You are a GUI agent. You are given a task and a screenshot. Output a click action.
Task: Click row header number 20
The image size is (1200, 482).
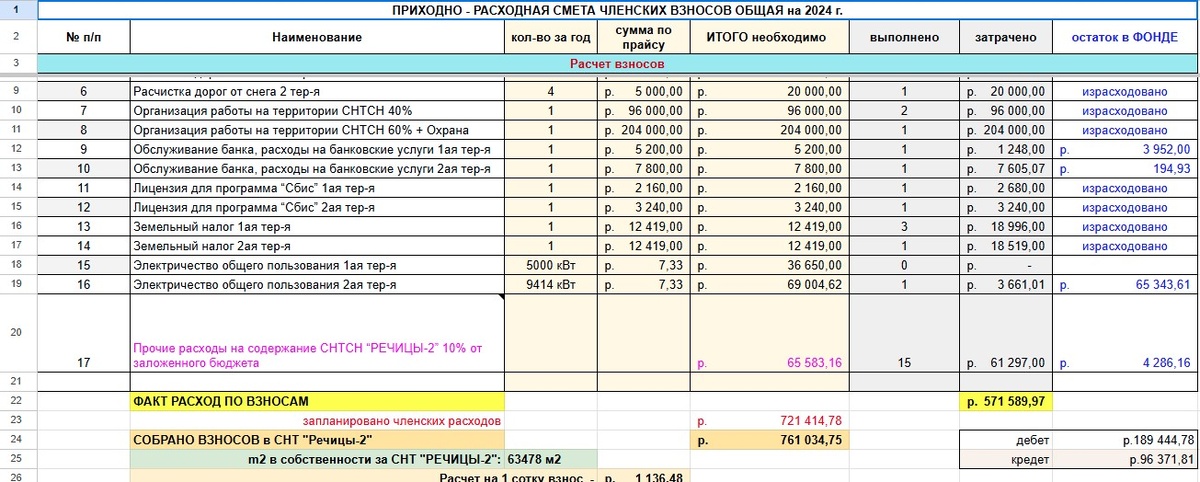18,333
